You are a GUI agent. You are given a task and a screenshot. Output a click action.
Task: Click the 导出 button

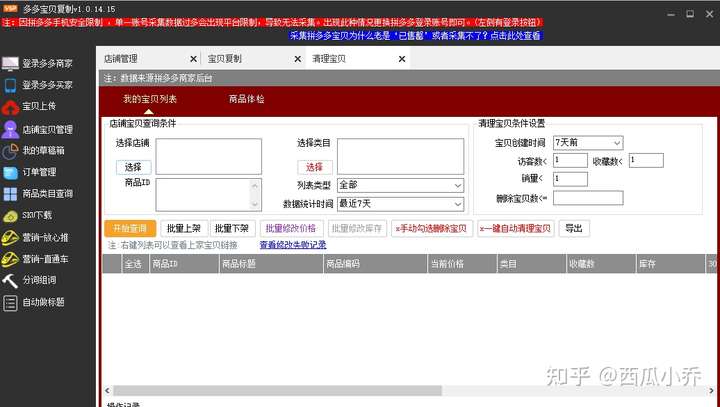tap(574, 228)
